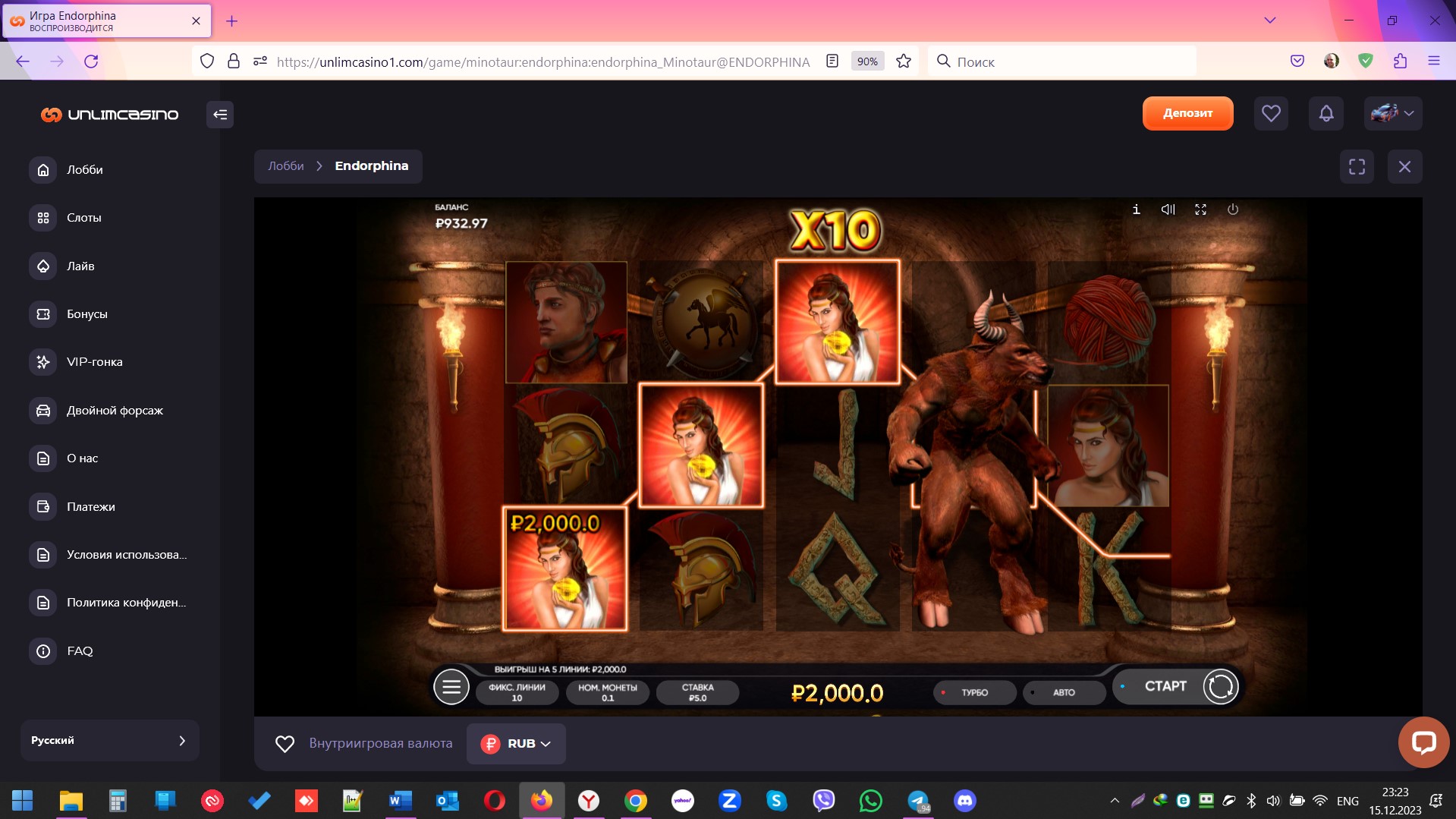List all tabs dropdown arrow
Viewport: 1456px width, 819px height.
click(x=1269, y=20)
